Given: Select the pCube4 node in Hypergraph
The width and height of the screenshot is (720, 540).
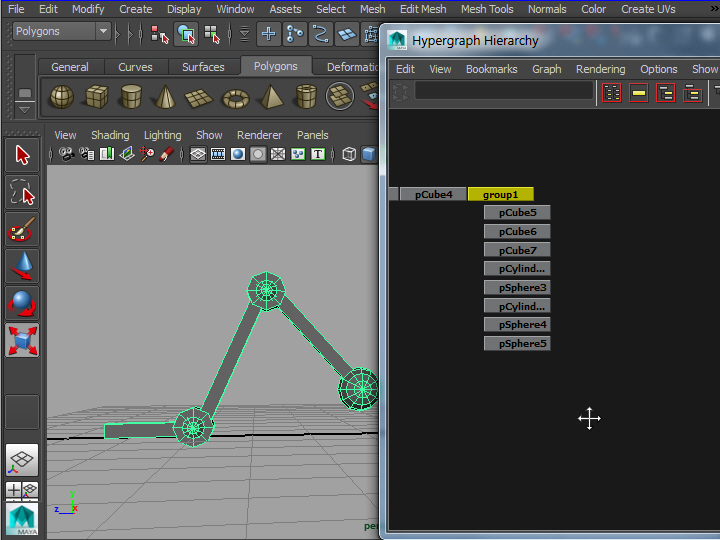Looking at the screenshot, I should pyautogui.click(x=433, y=194).
